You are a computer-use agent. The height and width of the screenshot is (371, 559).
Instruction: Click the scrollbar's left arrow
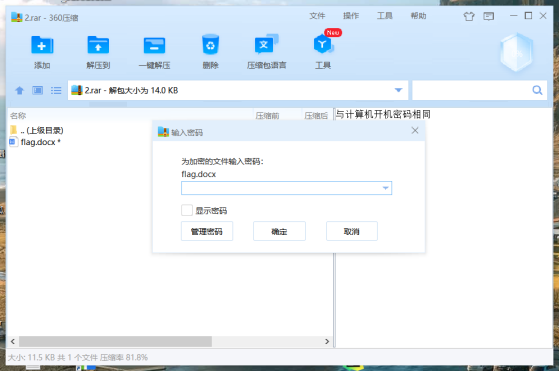pyautogui.click(x=13, y=341)
